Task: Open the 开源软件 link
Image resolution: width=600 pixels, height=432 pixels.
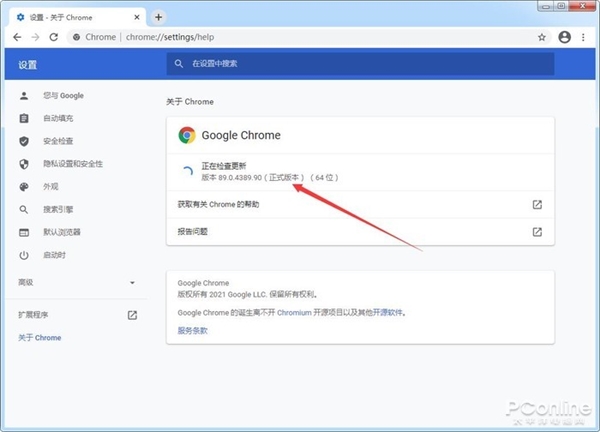Action: 388,313
